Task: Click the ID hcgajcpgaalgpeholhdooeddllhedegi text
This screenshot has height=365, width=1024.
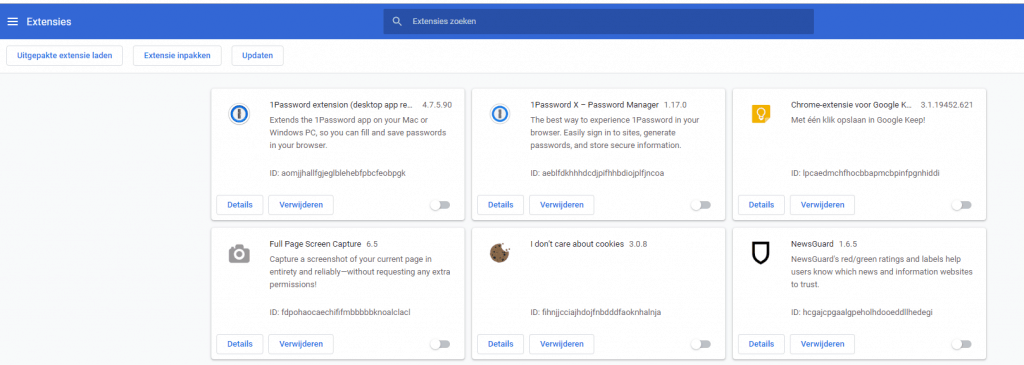Action: (x=861, y=312)
